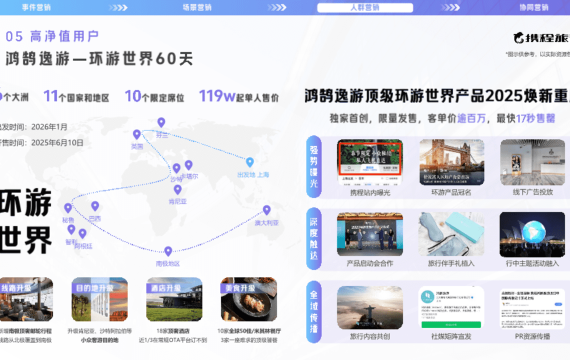Screen dimensions: 570x360
Task: Open the 社媒矩阵官发 thumbnail
Action: [451, 307]
